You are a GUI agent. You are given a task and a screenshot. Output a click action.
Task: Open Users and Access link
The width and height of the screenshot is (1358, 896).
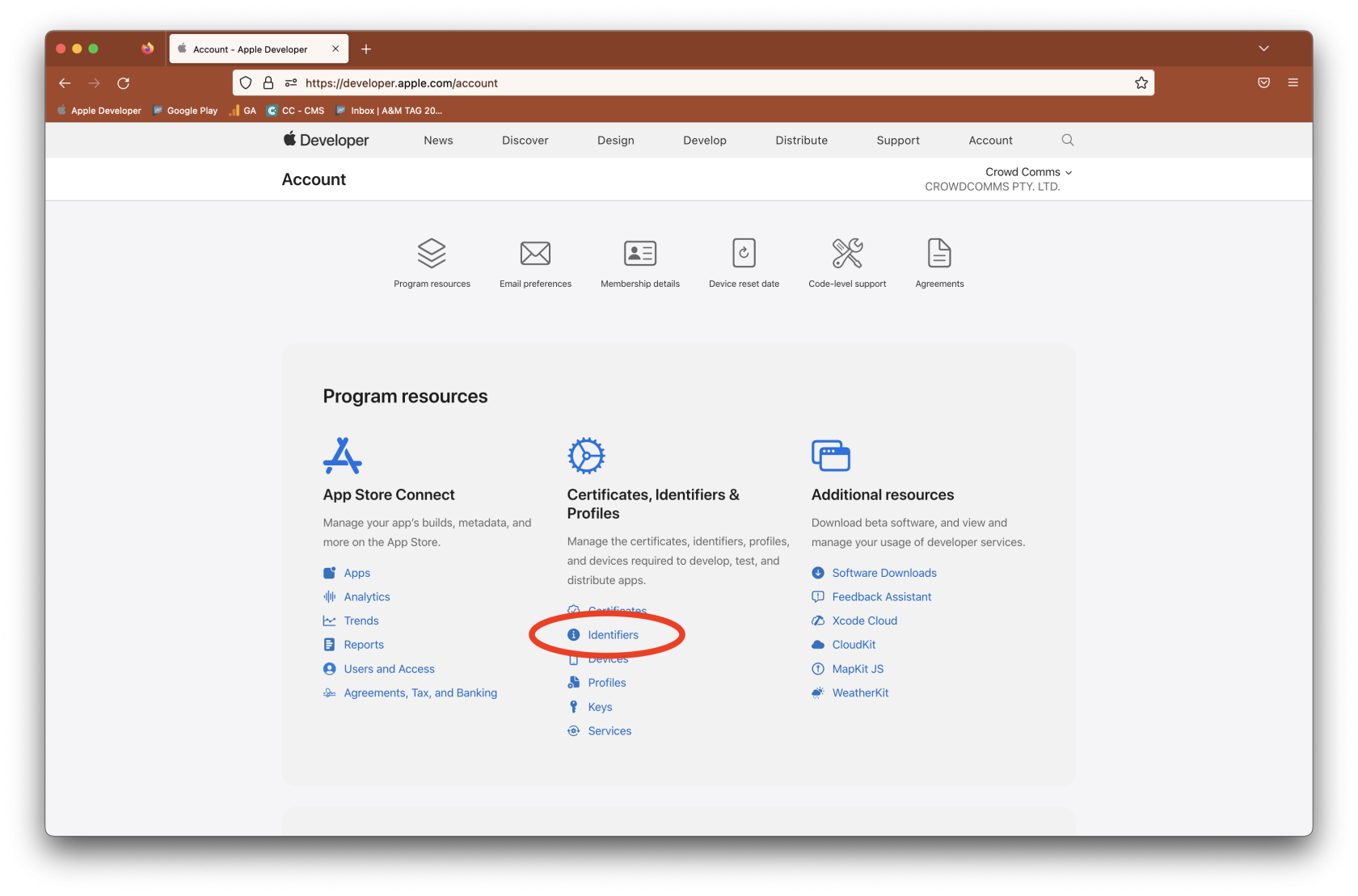389,669
